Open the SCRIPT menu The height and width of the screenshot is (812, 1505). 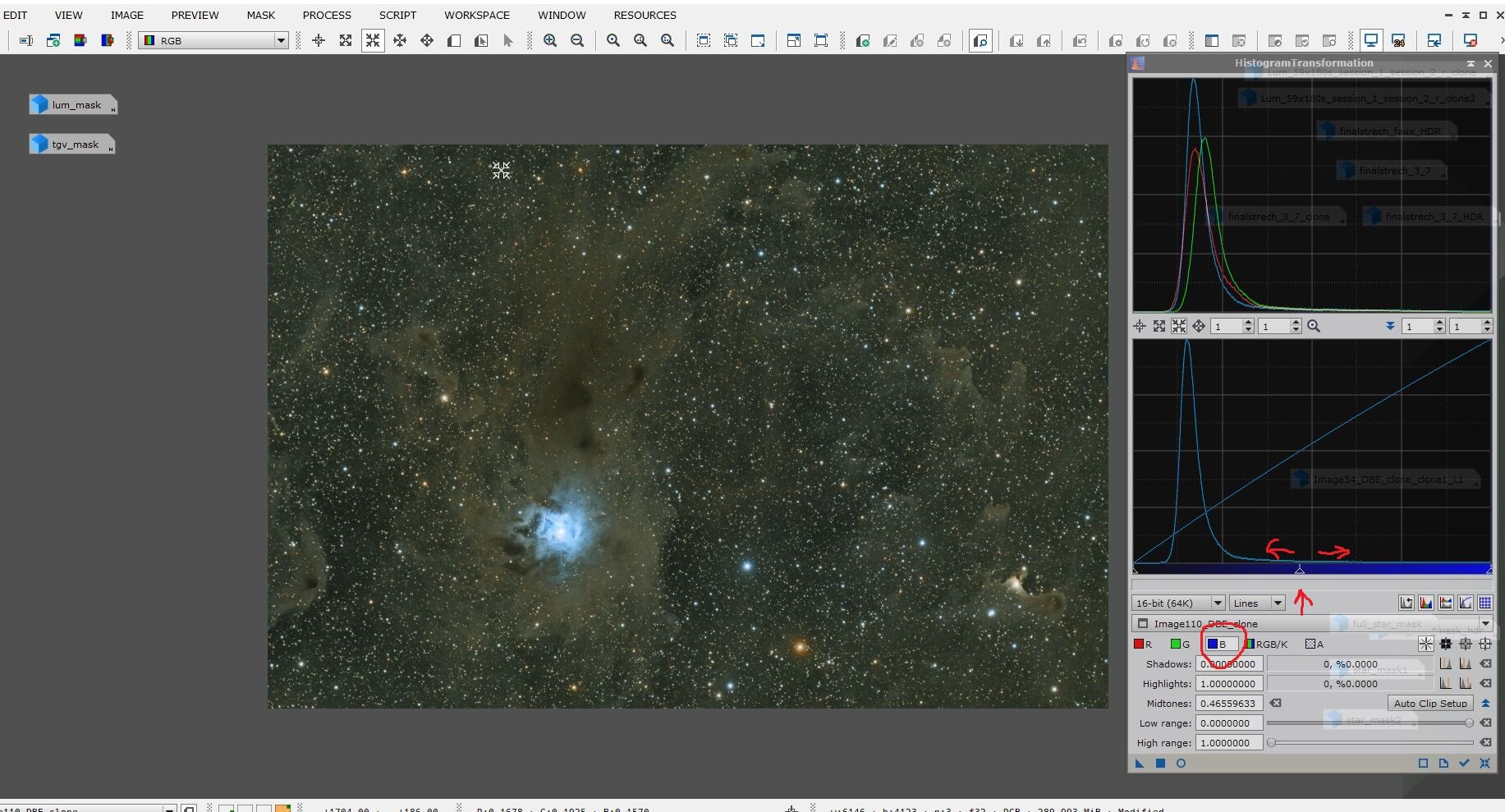tap(397, 15)
